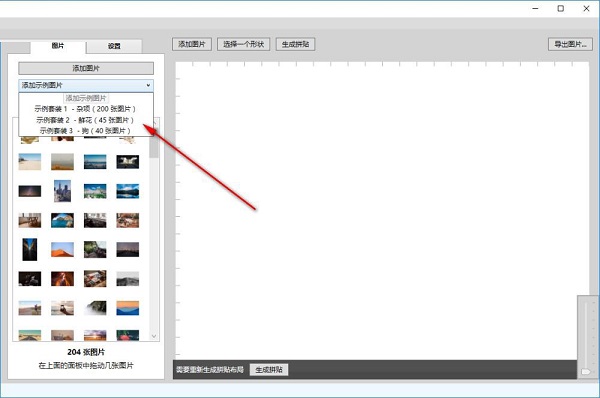Select the sandy beach thumbnail
The image size is (600, 398).
coord(30,161)
